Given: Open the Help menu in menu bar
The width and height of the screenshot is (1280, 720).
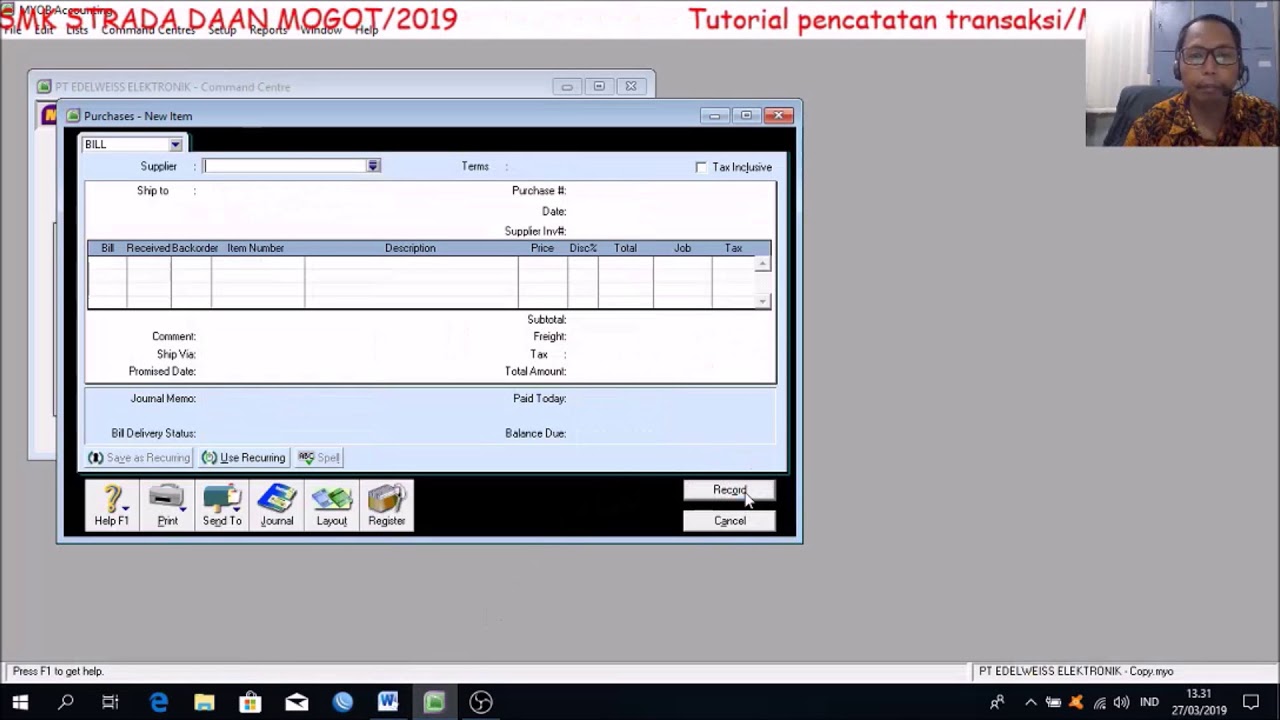Looking at the screenshot, I should (x=366, y=30).
